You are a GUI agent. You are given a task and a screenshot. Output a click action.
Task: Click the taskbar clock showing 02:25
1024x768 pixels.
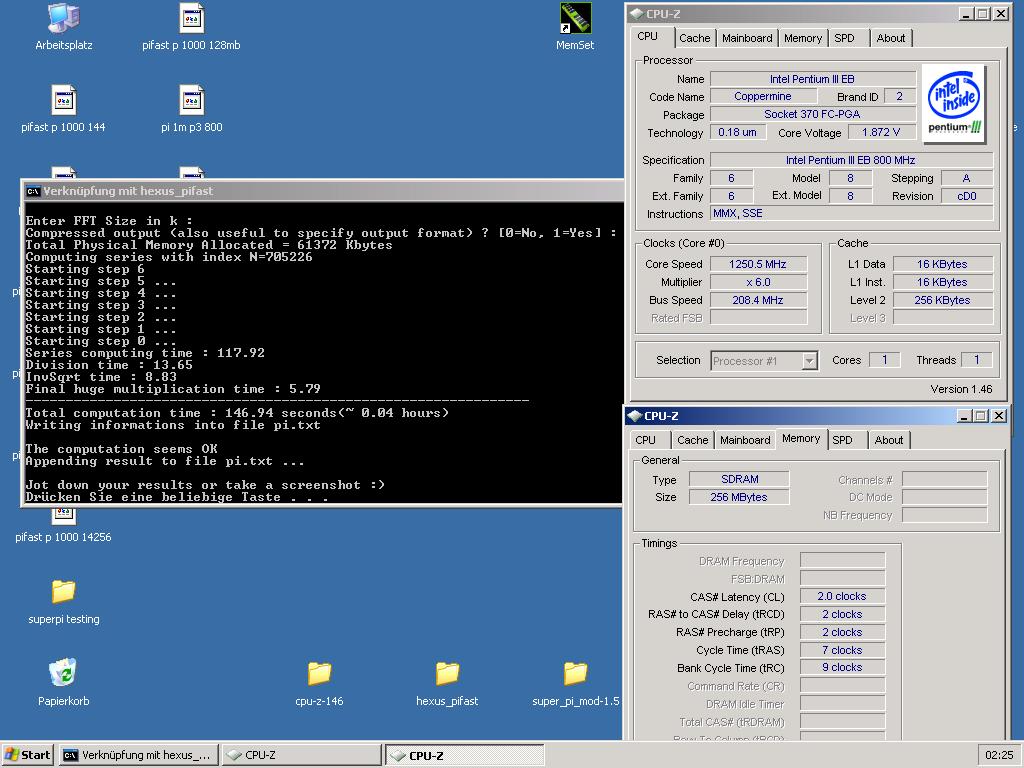point(999,755)
